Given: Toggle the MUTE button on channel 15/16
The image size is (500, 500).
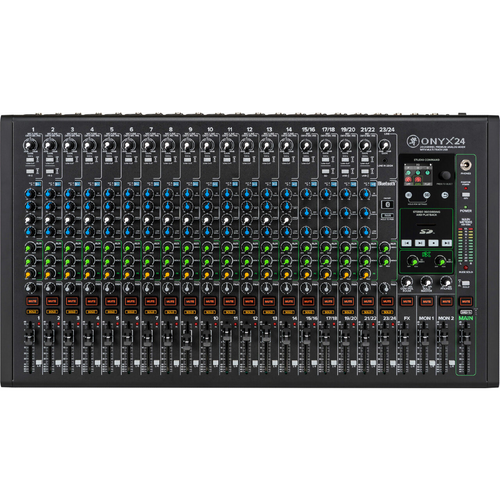Looking at the screenshot, I should (x=308, y=301).
